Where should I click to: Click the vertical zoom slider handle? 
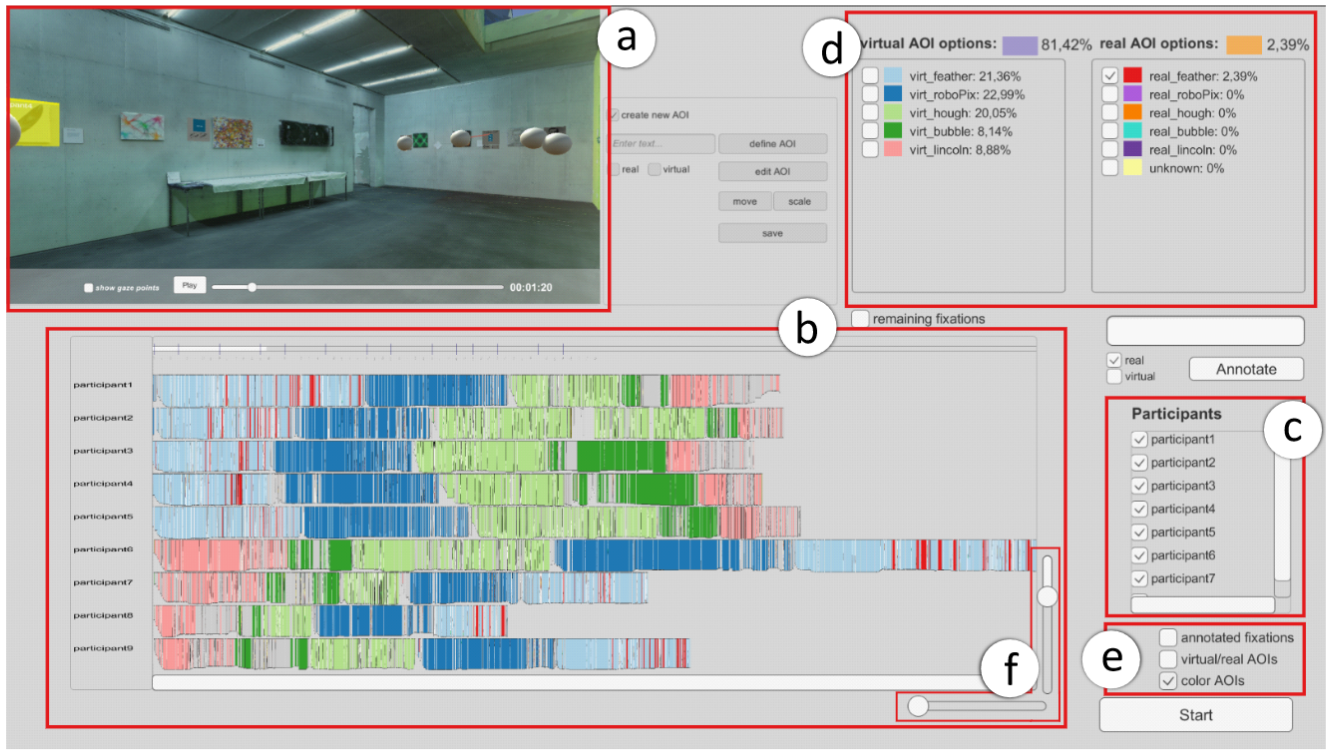point(1047,597)
